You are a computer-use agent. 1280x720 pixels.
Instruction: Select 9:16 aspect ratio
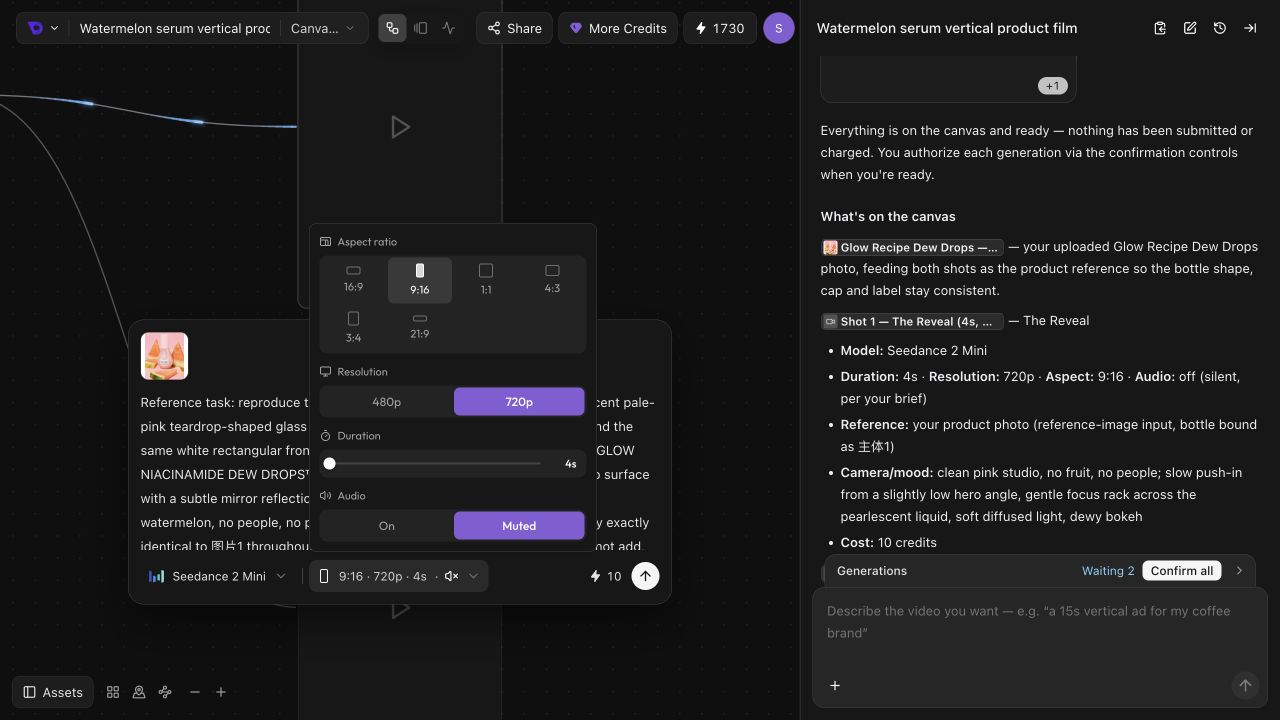click(420, 279)
